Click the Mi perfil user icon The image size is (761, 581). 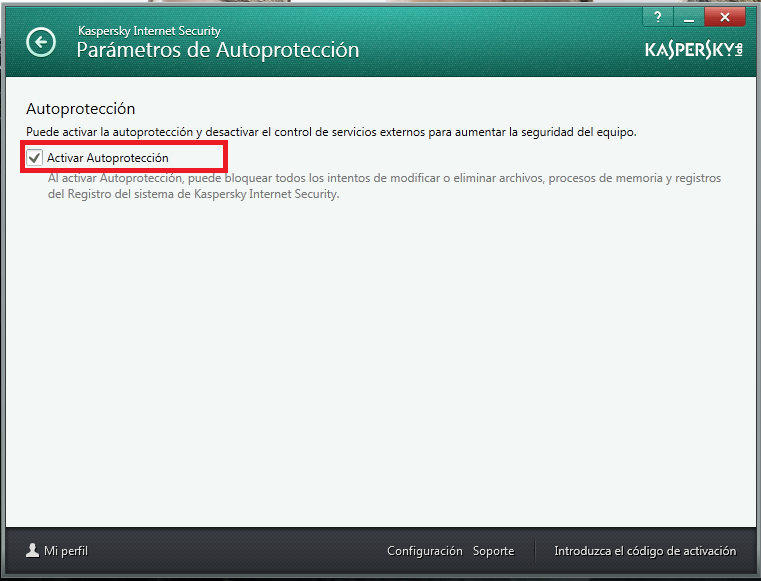point(33,550)
